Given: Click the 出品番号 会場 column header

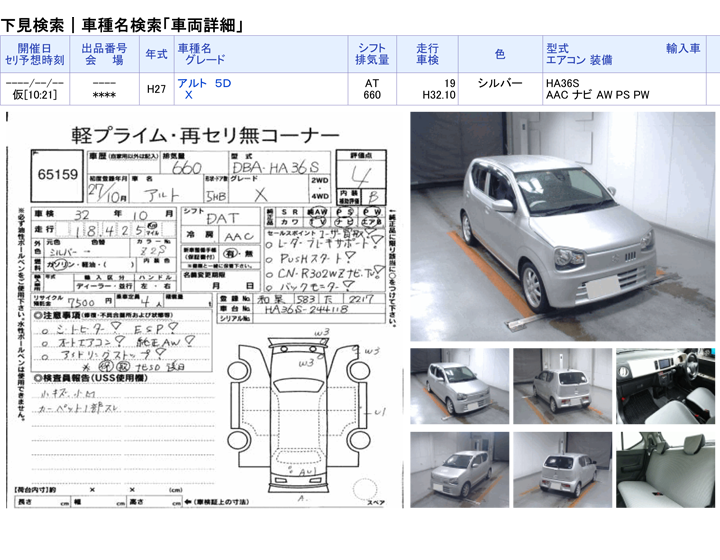Looking at the screenshot, I should (104, 54).
